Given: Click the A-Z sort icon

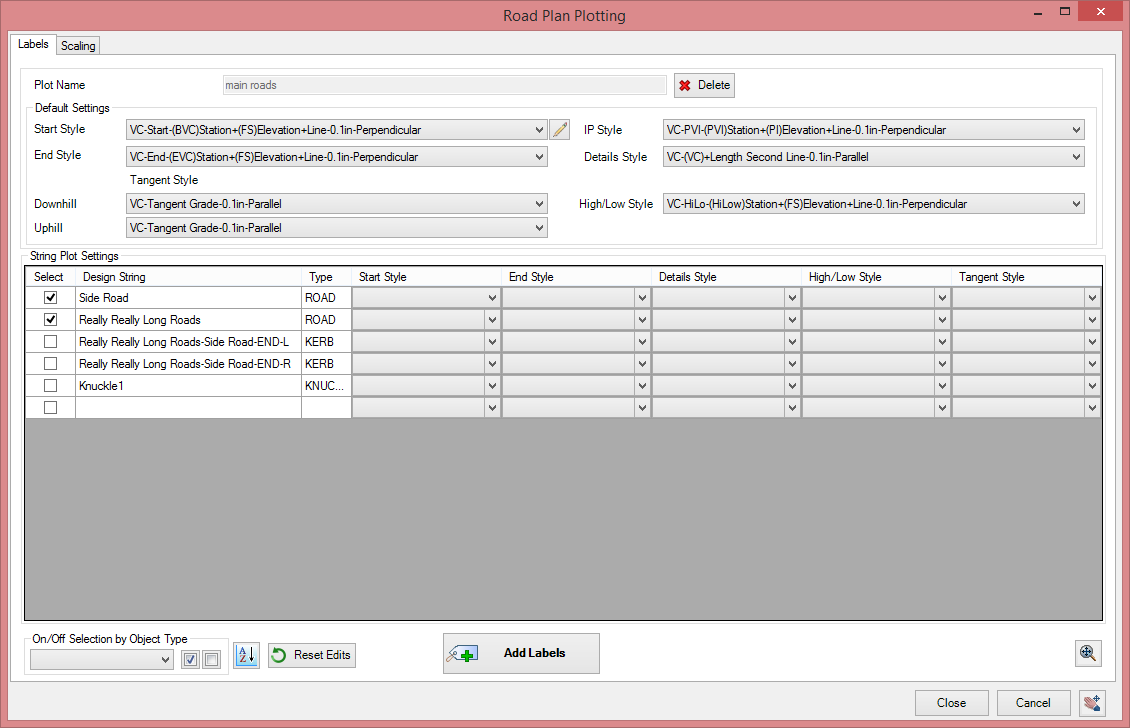Looking at the screenshot, I should click(246, 655).
